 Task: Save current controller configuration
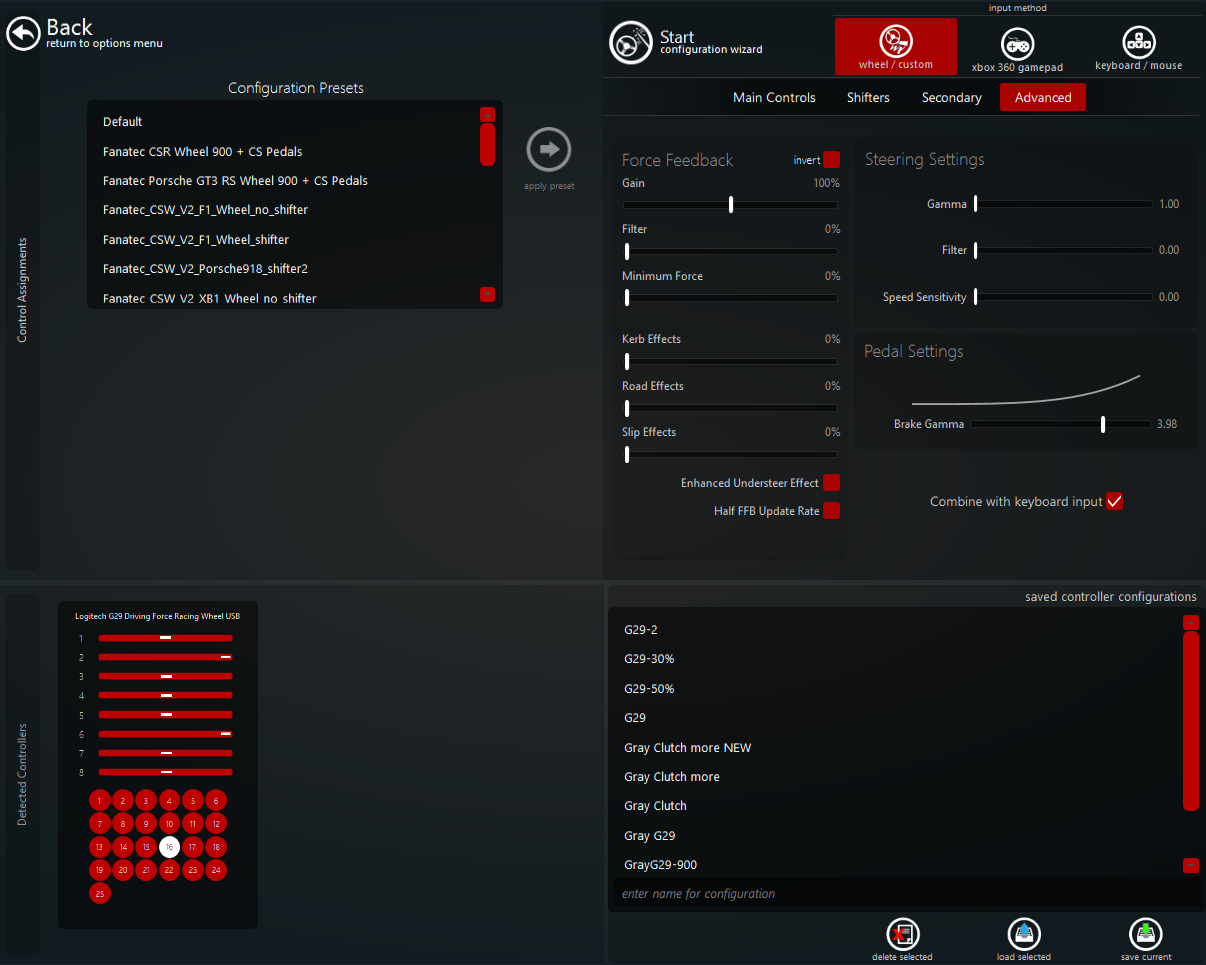(1145, 935)
